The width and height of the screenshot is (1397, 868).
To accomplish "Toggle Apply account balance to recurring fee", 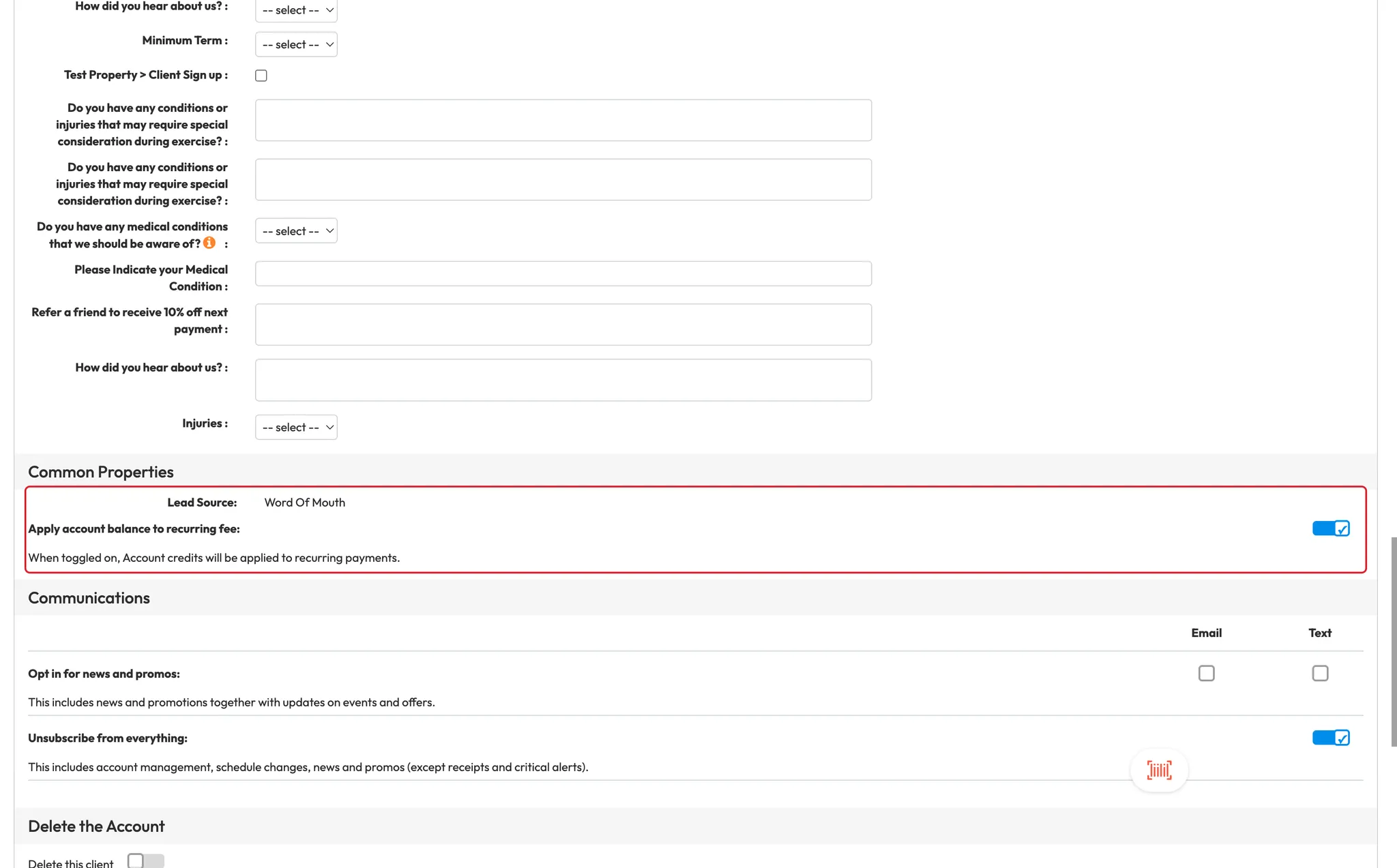I will coord(1330,528).
